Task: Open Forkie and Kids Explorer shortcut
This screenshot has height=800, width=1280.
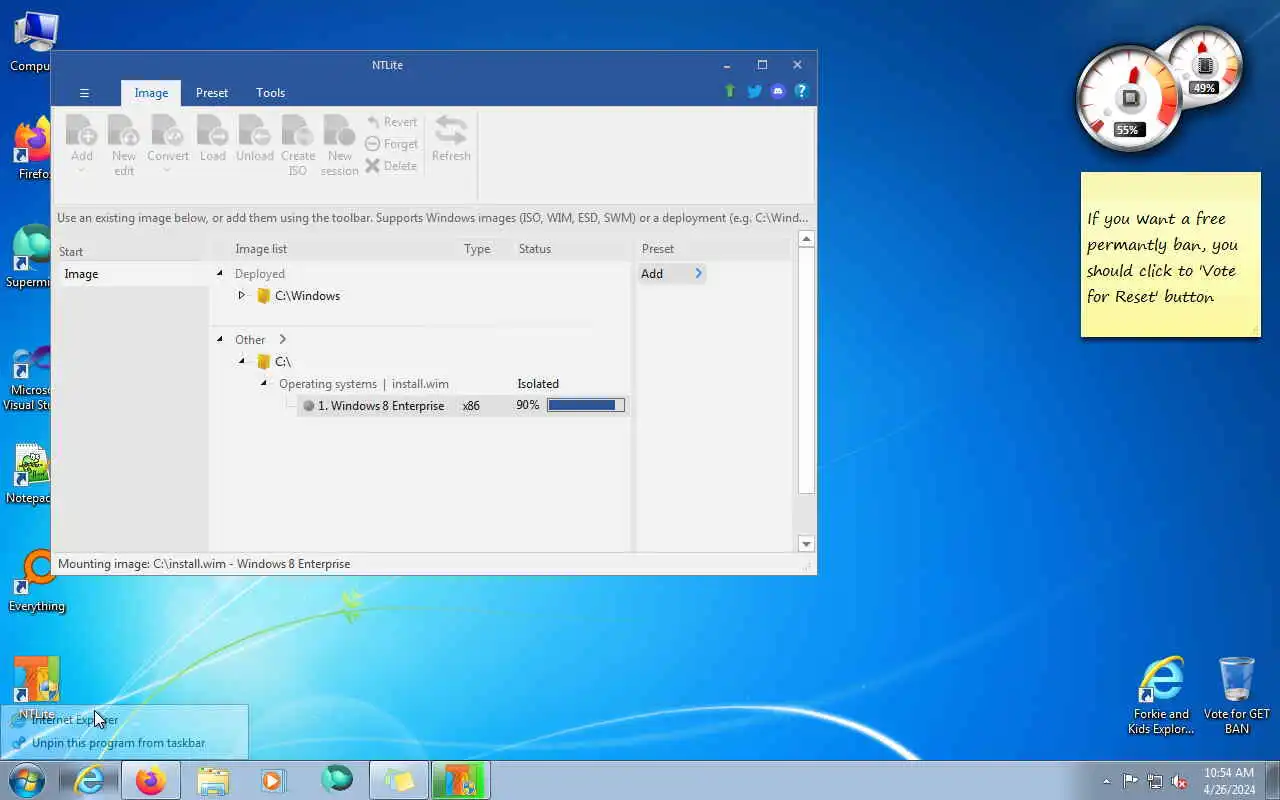Action: point(1160,696)
